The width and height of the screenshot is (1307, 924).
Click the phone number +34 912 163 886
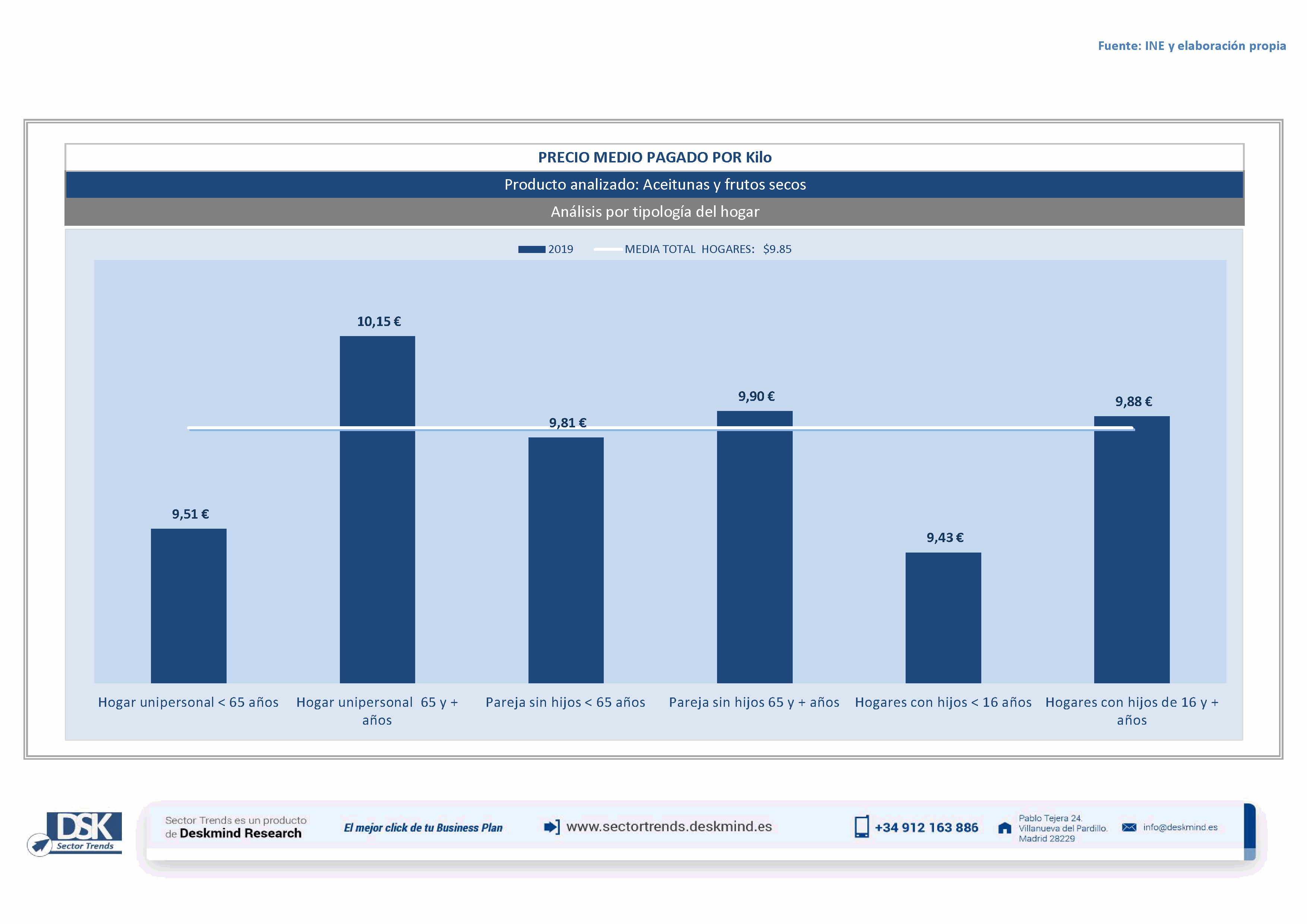[926, 828]
